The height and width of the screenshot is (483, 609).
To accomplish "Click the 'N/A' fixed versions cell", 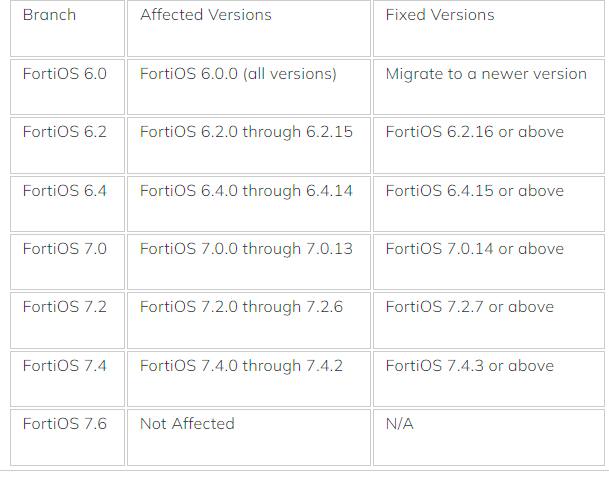I will pyautogui.click(x=489, y=437).
